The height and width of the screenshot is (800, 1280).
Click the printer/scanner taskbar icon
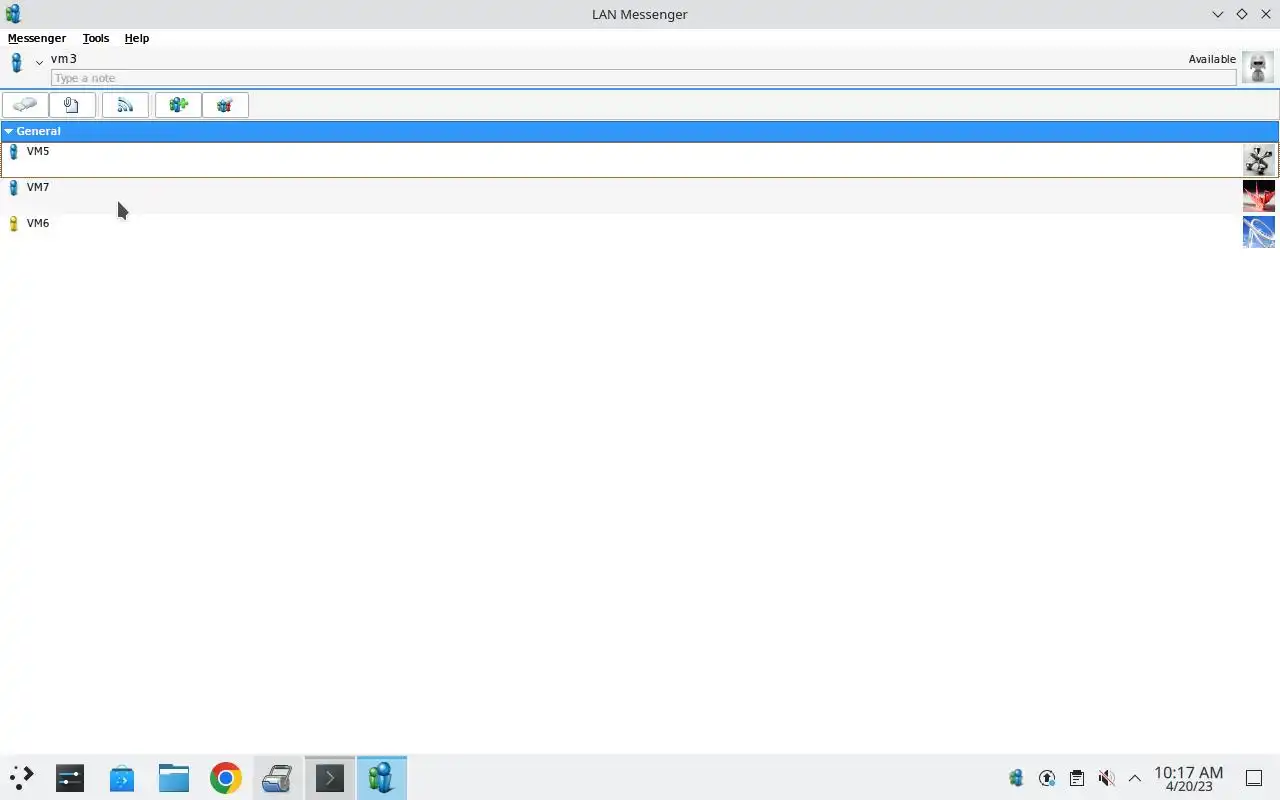278,777
